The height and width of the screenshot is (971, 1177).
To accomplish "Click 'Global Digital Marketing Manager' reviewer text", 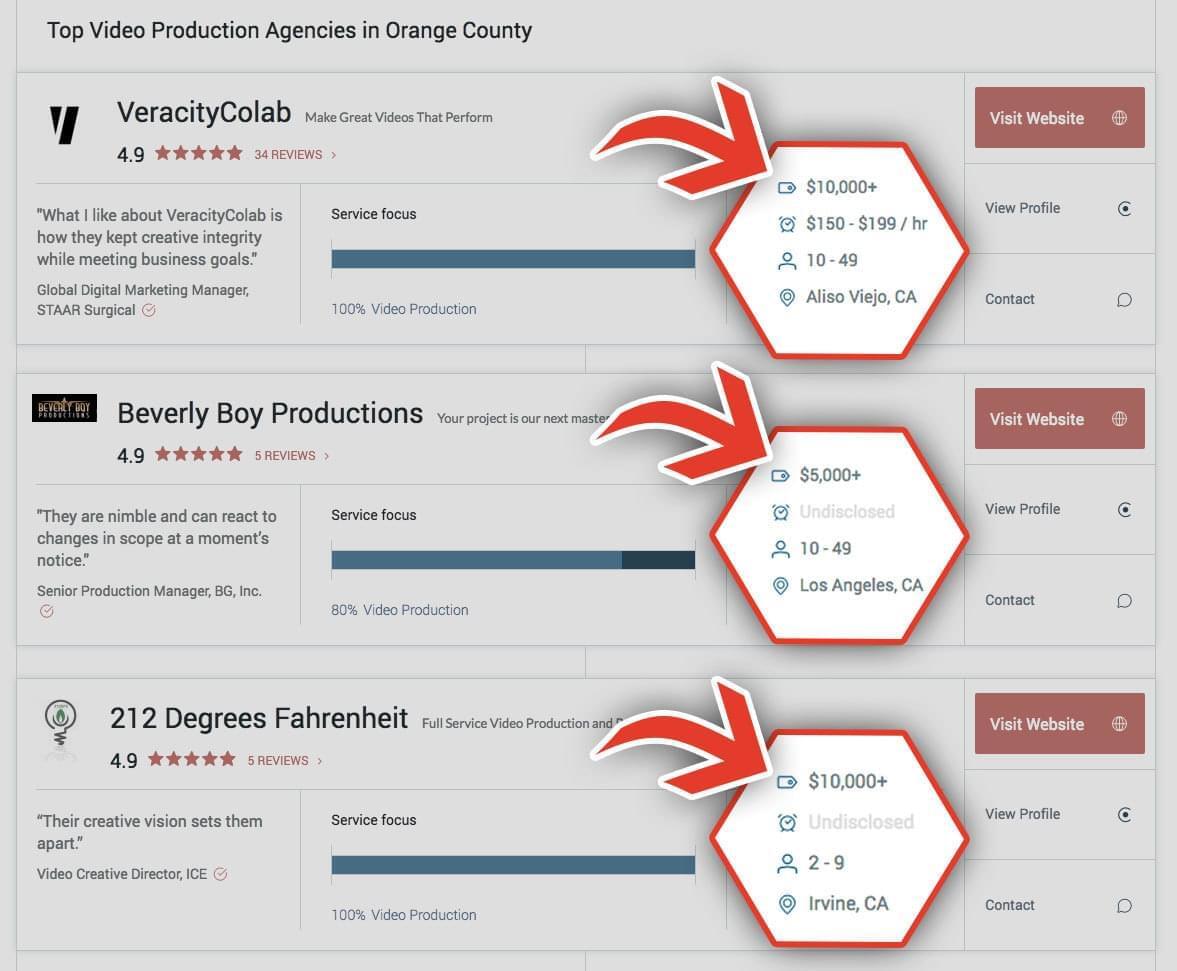I will [x=143, y=290].
